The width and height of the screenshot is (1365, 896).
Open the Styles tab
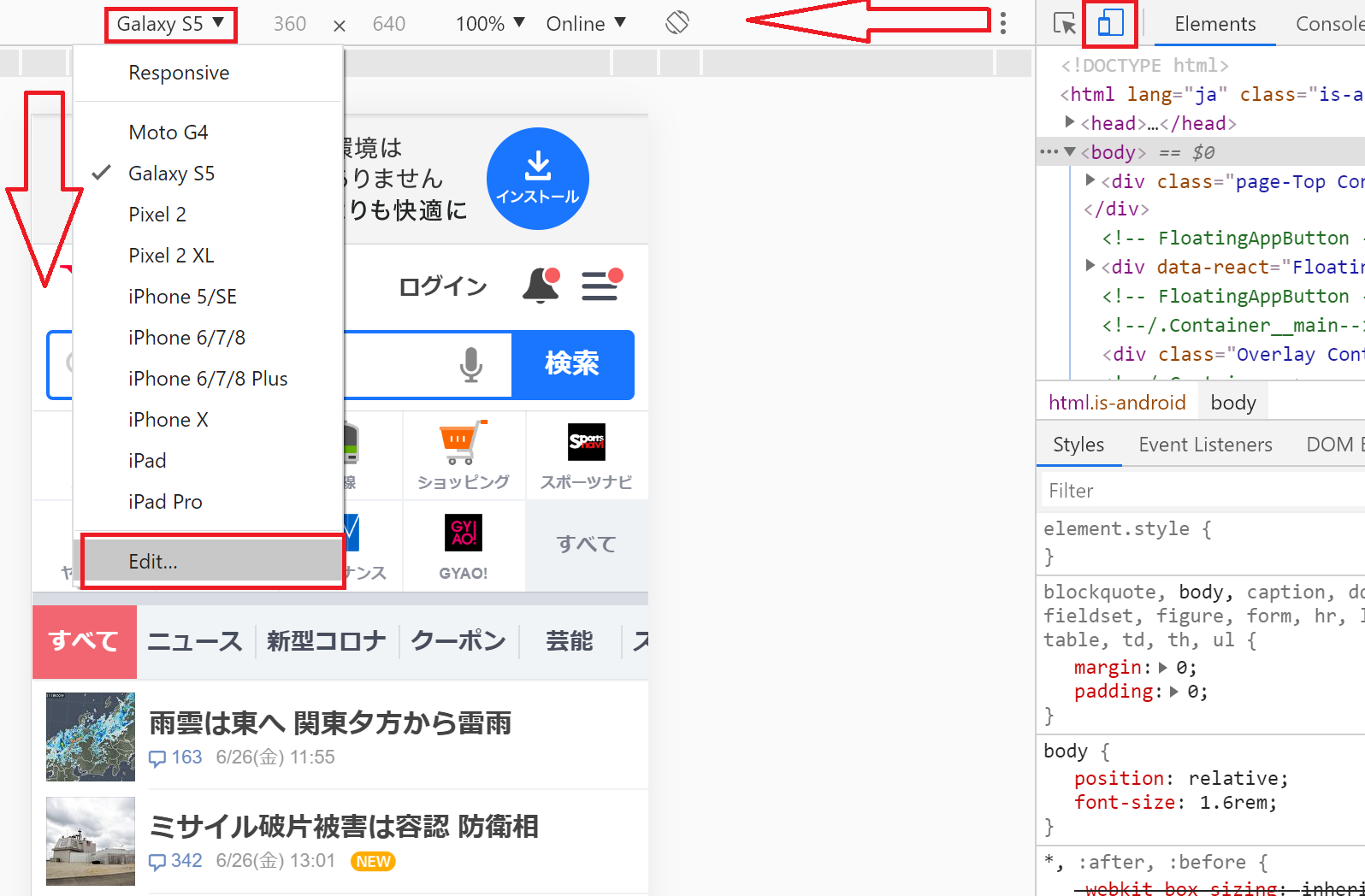coord(1078,445)
